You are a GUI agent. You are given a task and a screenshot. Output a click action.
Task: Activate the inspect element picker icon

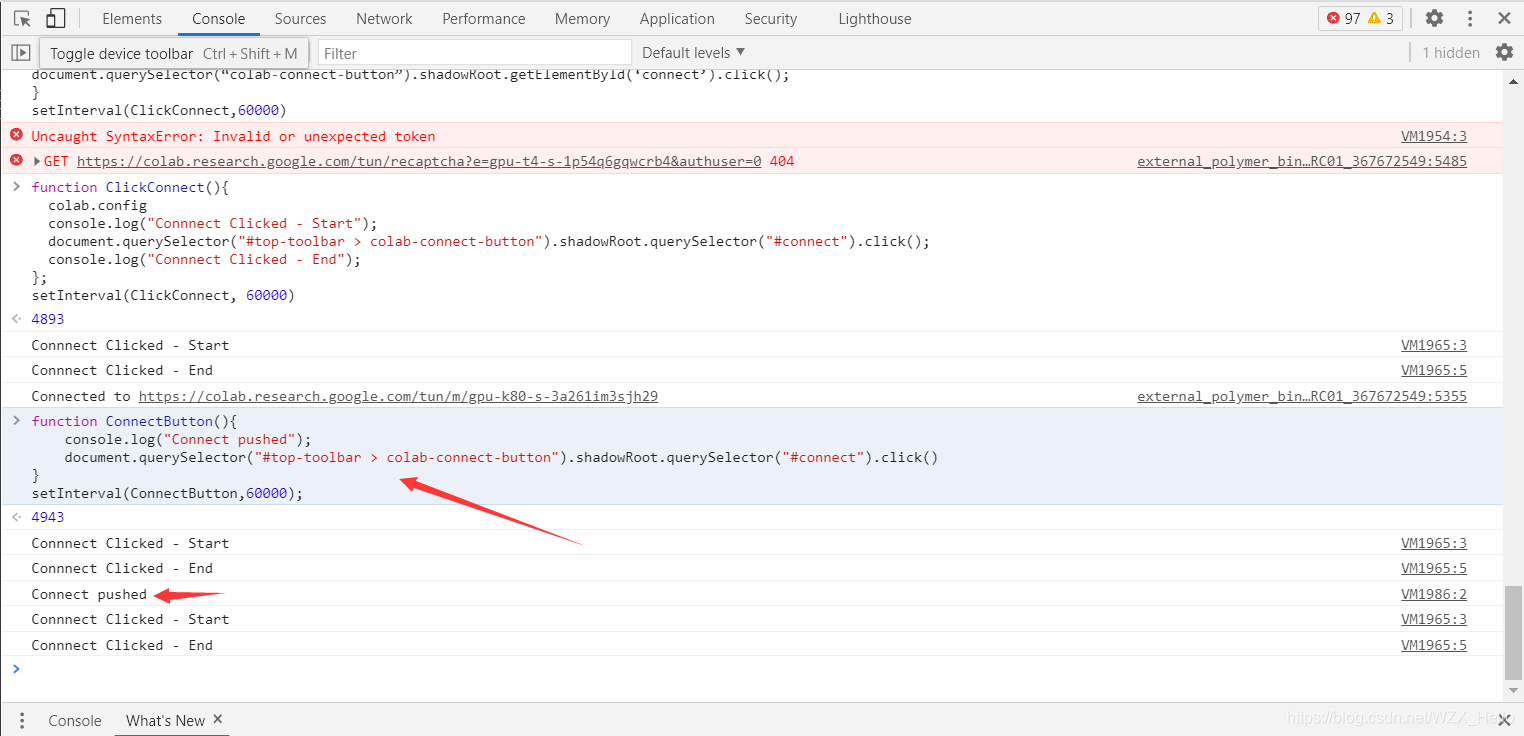coord(22,18)
